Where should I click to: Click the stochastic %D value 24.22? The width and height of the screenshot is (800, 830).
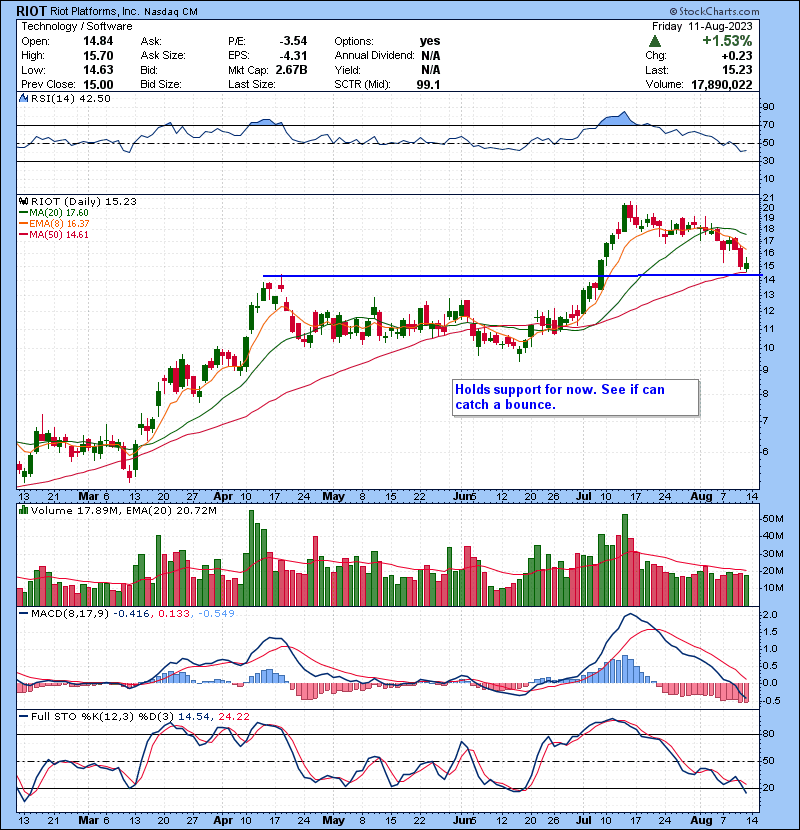(x=234, y=716)
